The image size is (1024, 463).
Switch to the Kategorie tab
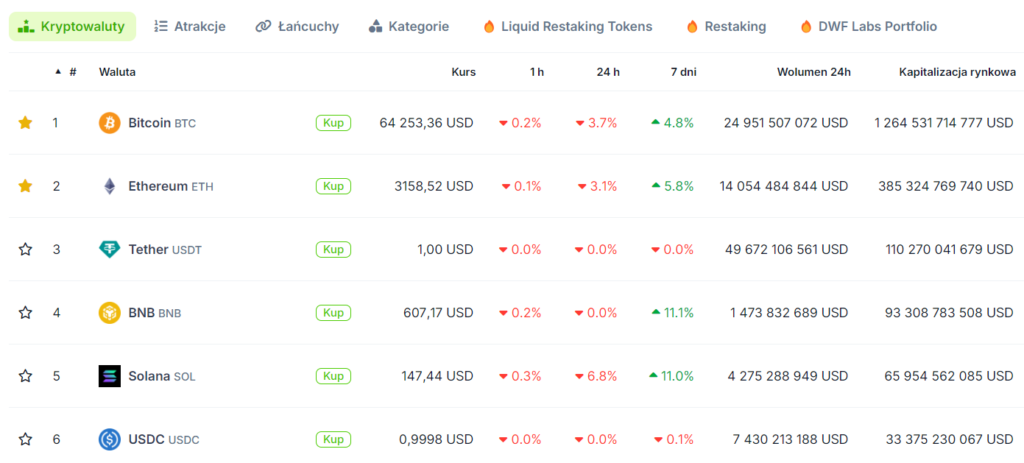pyautogui.click(x=408, y=27)
